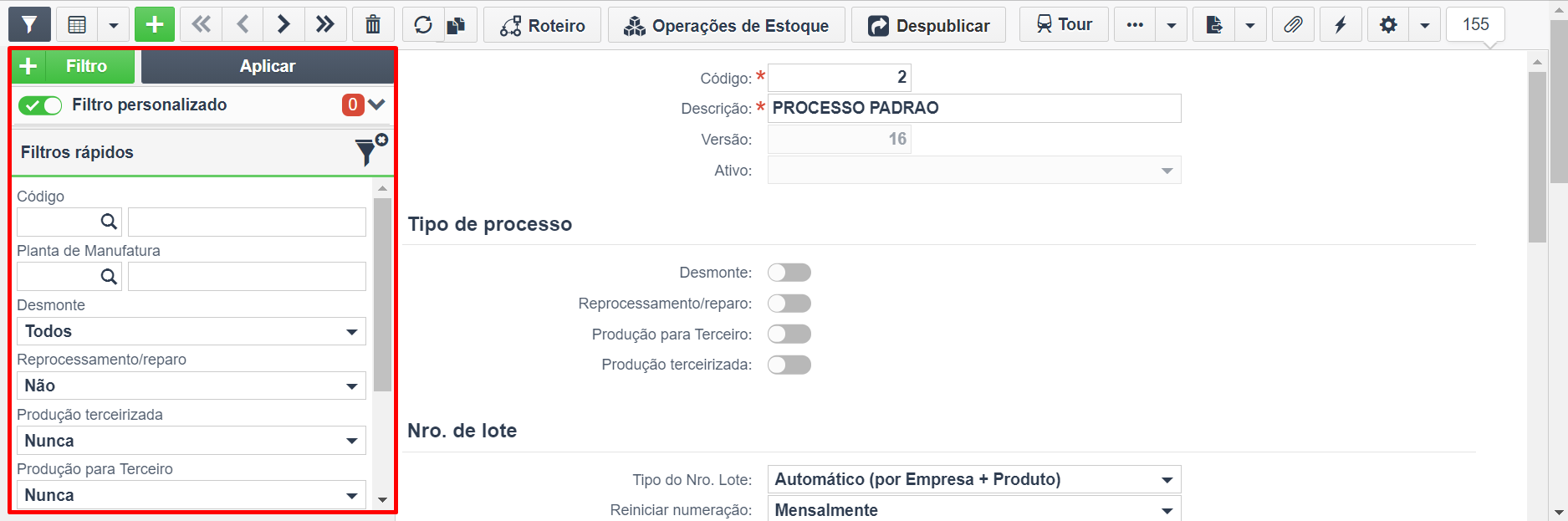This screenshot has height=521, width=1568.
Task: Enable the Desmonte toggle
Action: pyautogui.click(x=789, y=273)
